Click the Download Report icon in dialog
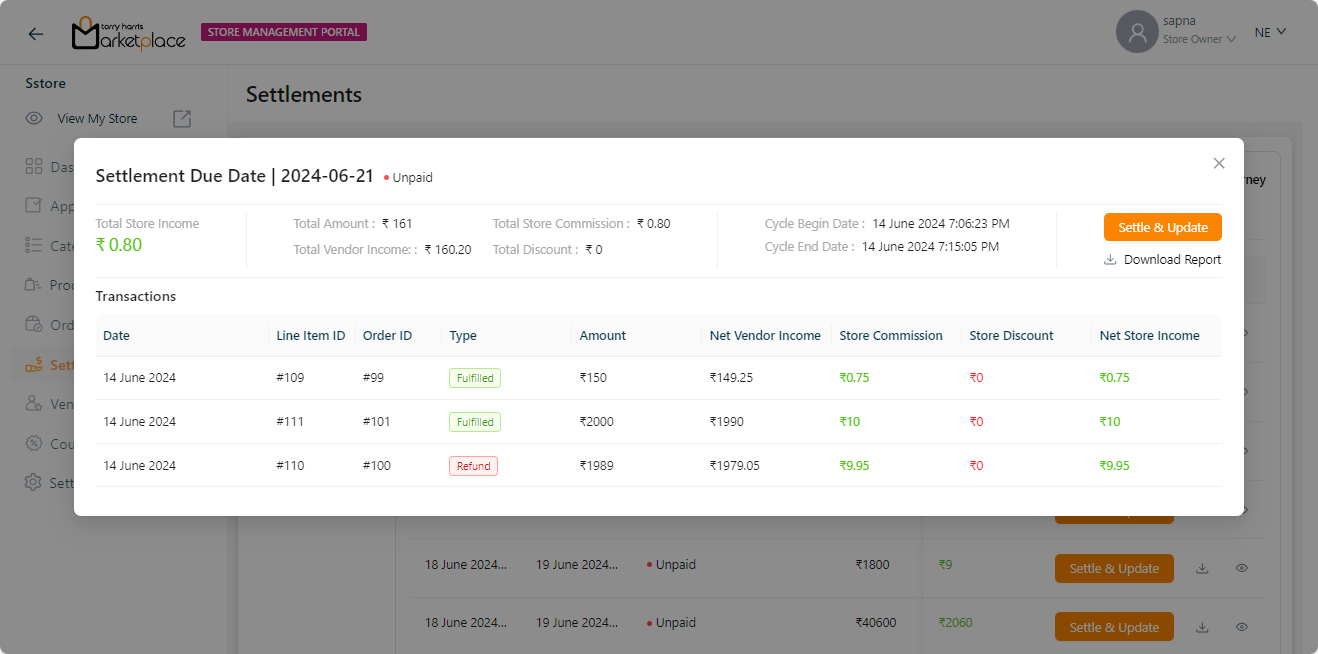The image size is (1318, 654). (x=1110, y=260)
